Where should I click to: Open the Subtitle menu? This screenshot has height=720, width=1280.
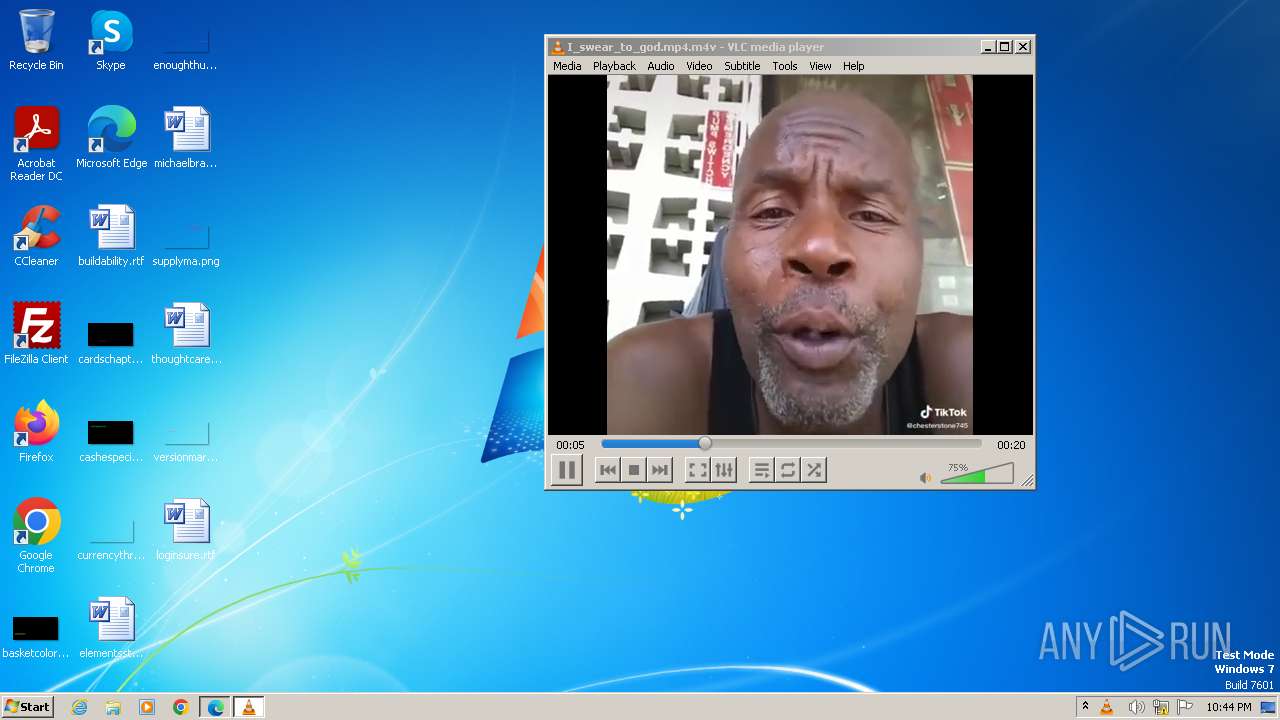click(742, 66)
